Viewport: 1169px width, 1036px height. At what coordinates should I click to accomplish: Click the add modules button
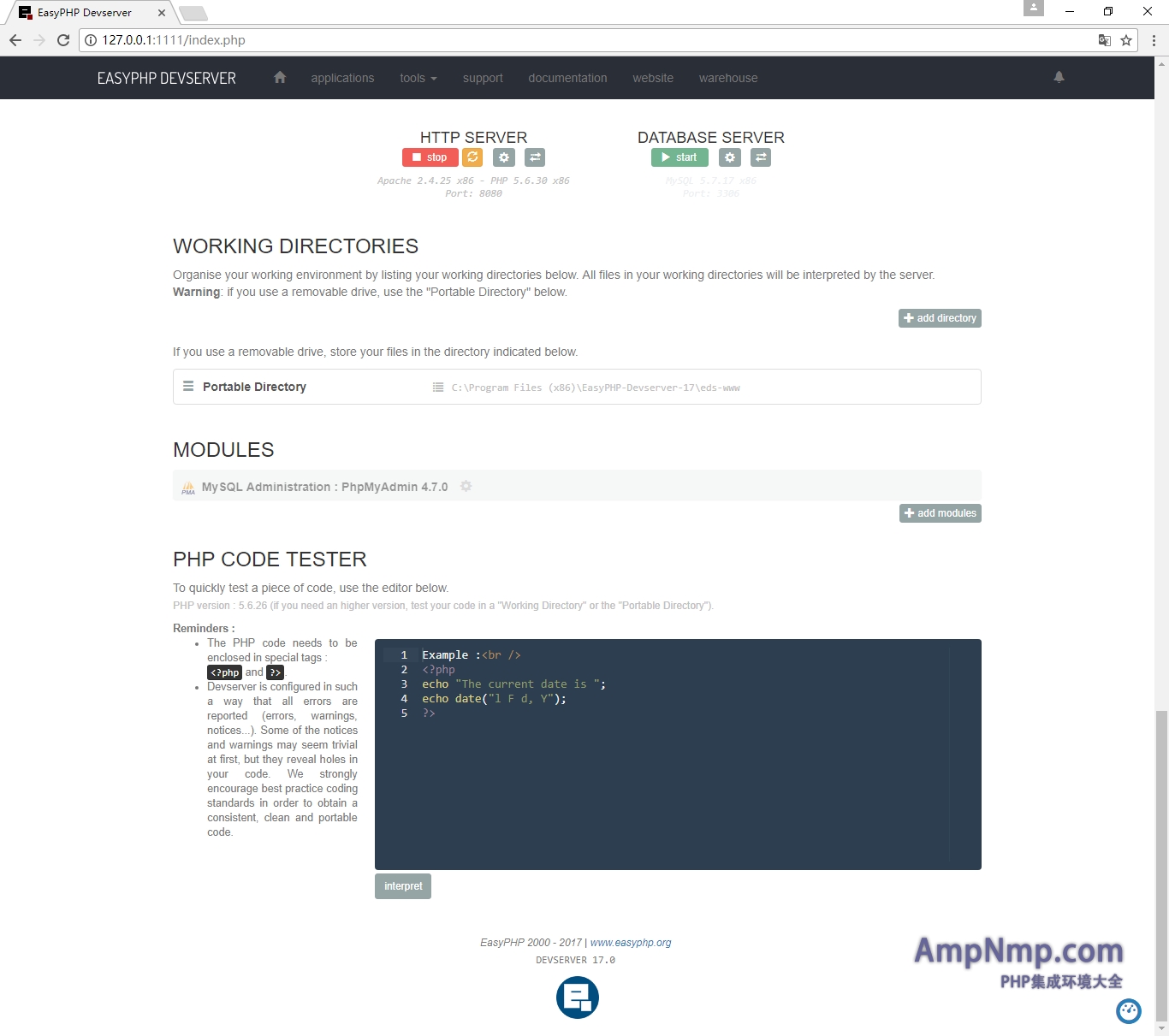click(x=941, y=513)
